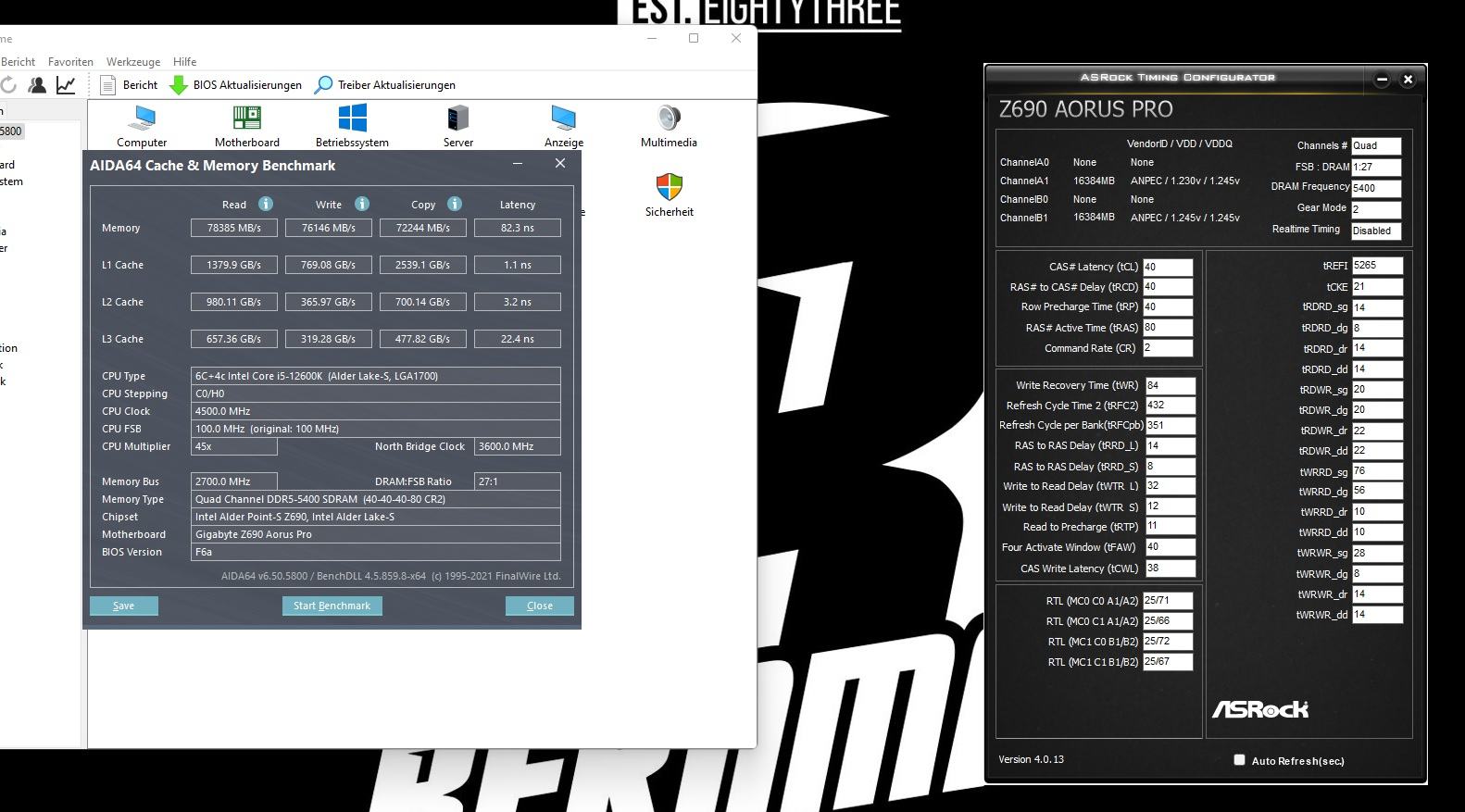
Task: Click the info icon next to Write
Action: [x=362, y=204]
